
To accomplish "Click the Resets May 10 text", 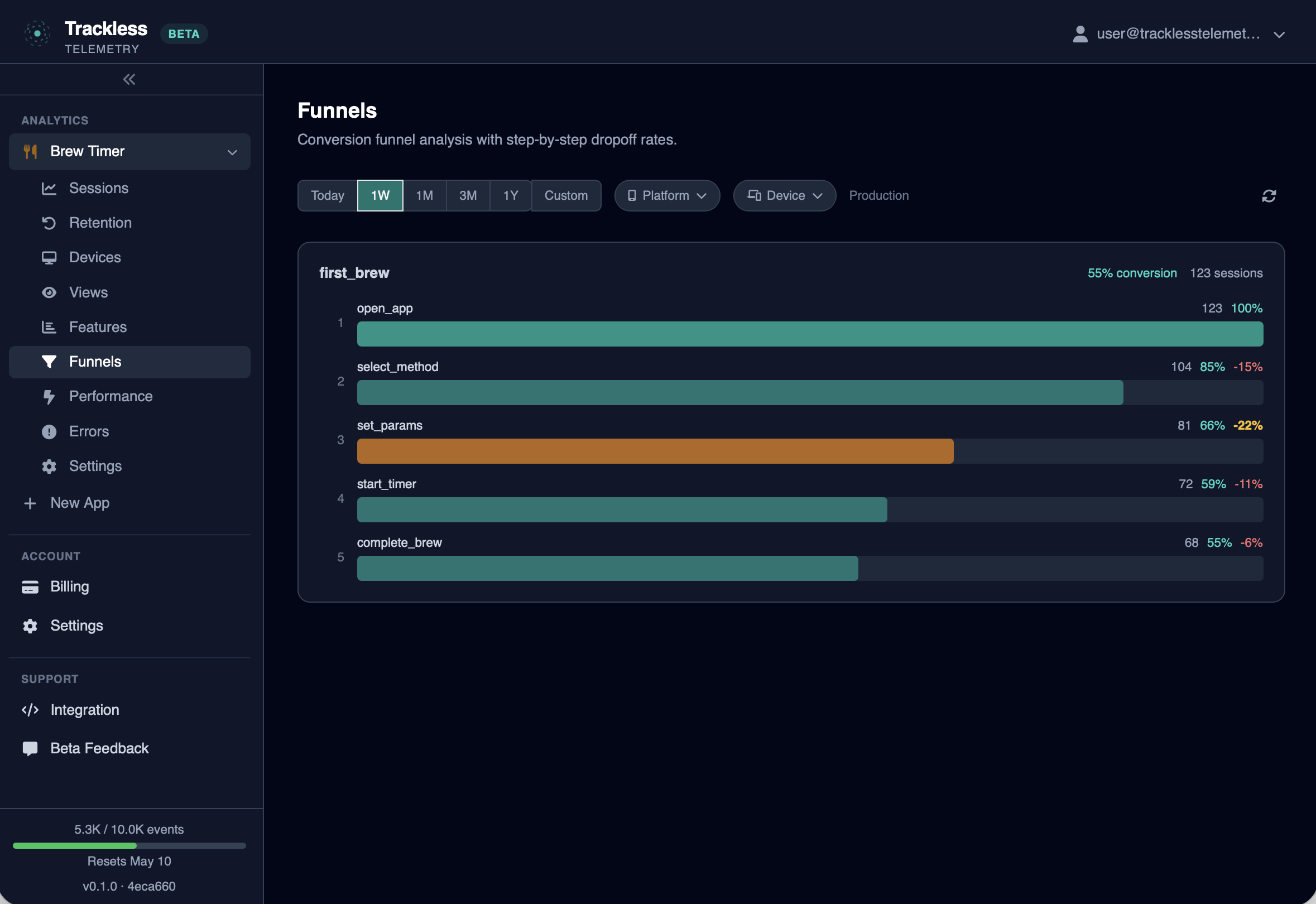I will pyautogui.click(x=129, y=862).
